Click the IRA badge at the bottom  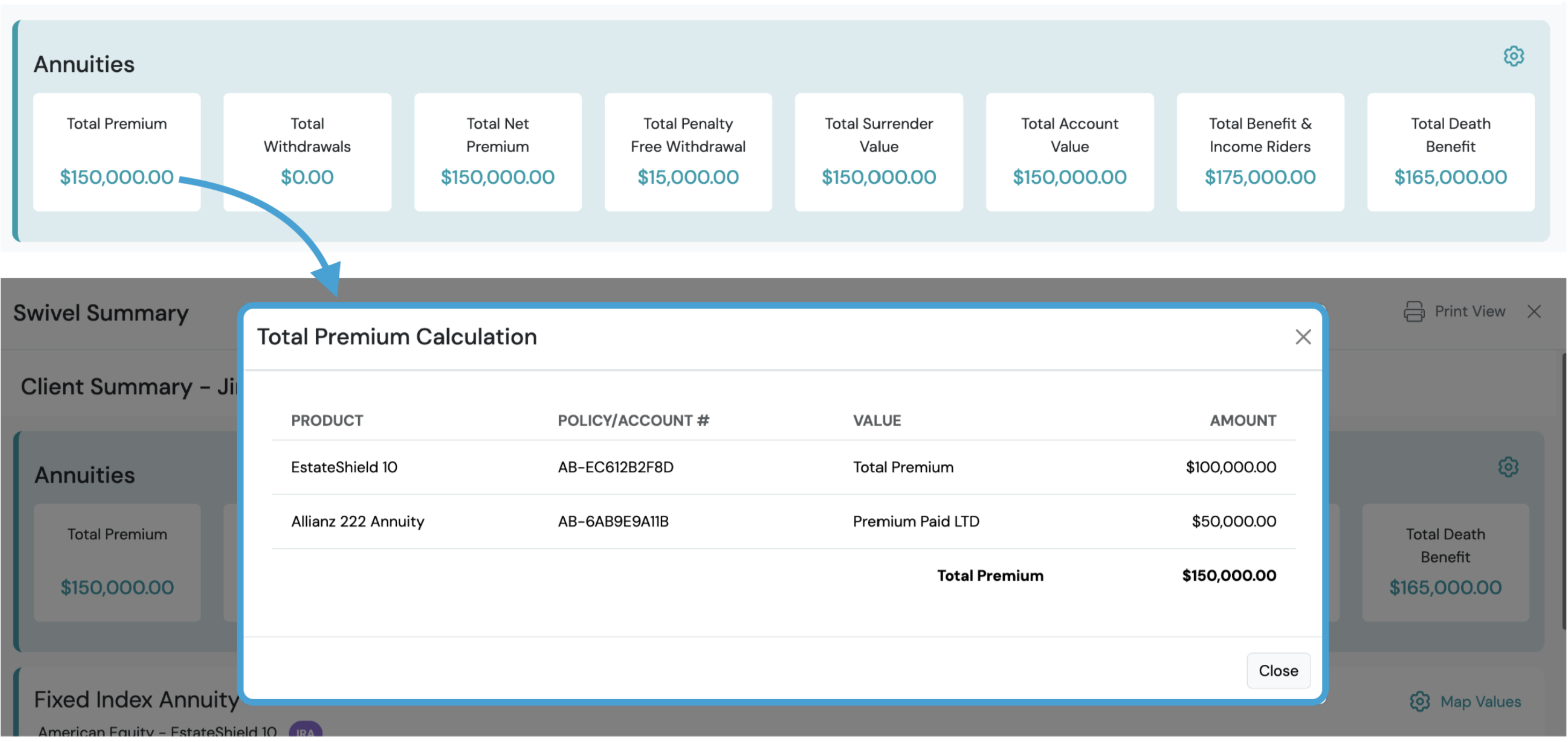[305, 730]
